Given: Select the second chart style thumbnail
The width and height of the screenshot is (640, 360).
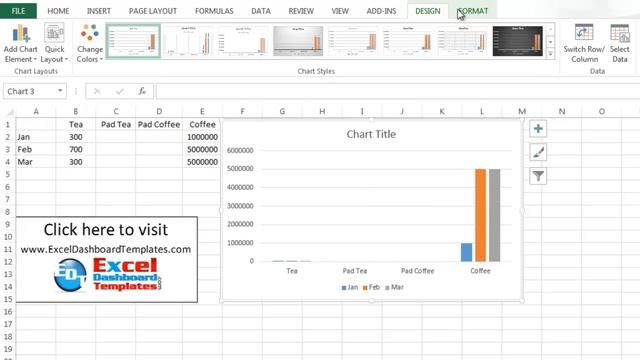Looking at the screenshot, I should [188, 41].
